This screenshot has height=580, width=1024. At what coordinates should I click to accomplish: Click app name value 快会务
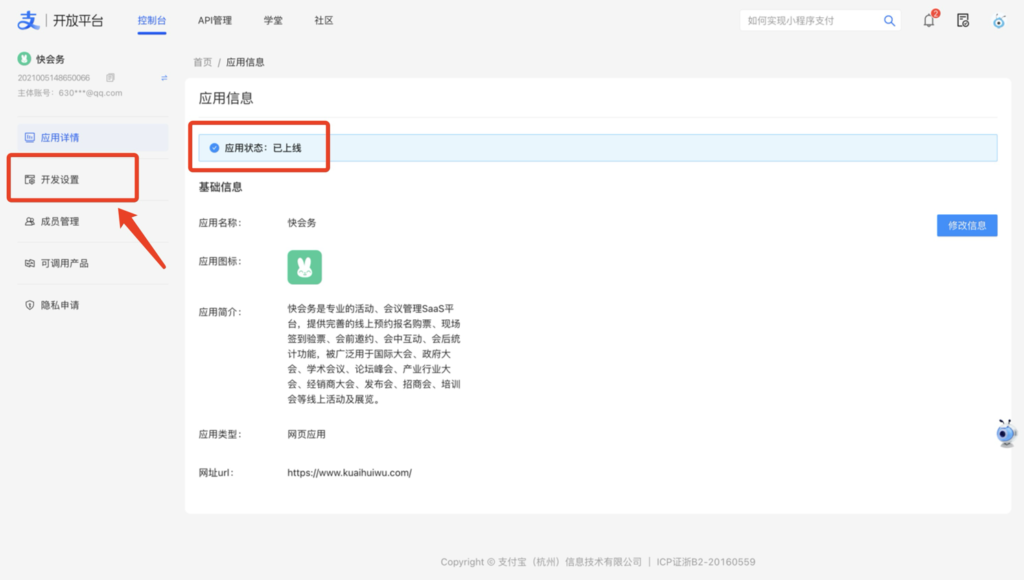[x=302, y=223]
